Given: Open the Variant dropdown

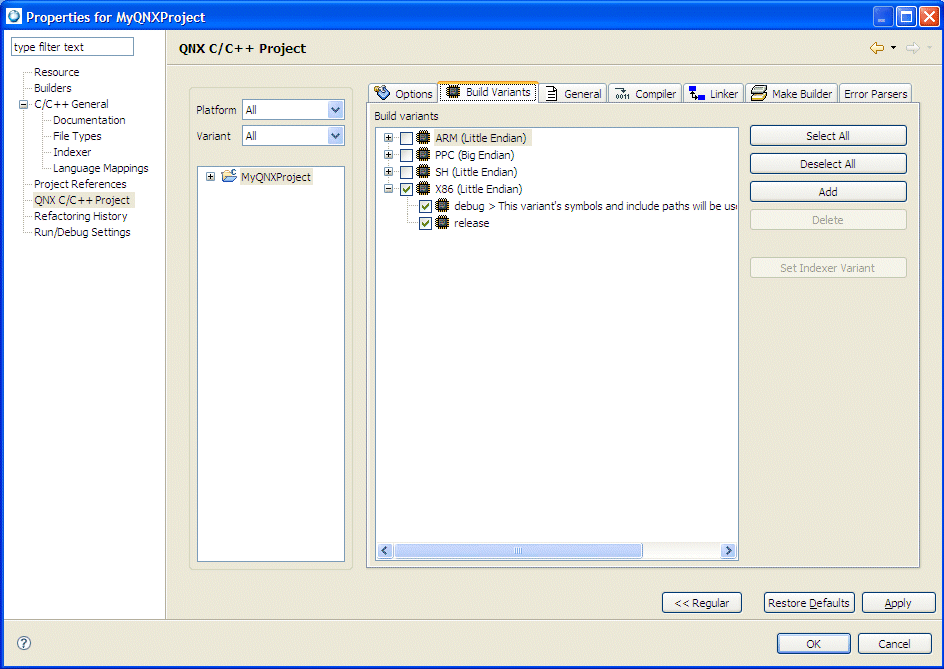Looking at the screenshot, I should pos(335,136).
